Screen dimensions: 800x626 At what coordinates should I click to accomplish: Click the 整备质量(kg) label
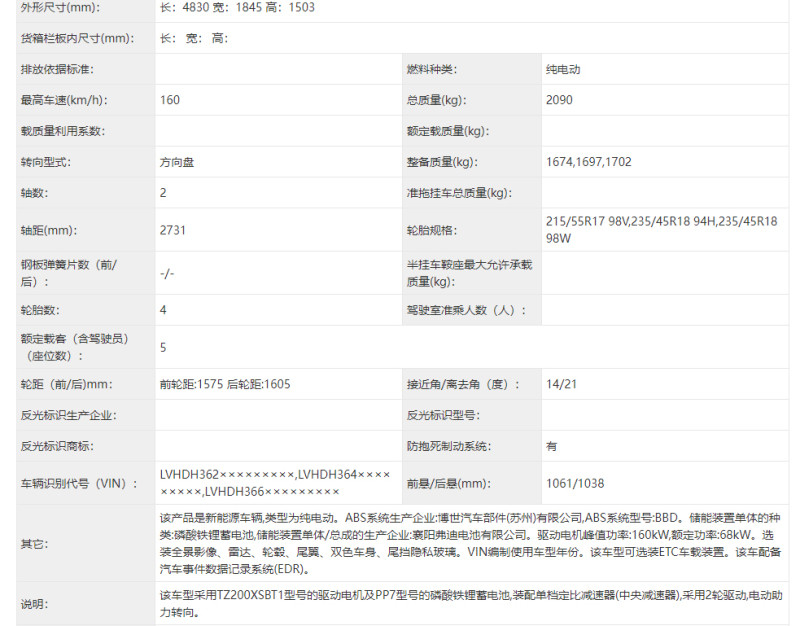coord(442,162)
